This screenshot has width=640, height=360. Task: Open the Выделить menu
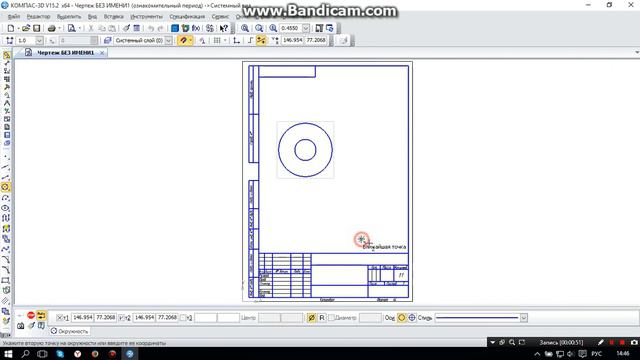tap(69, 16)
